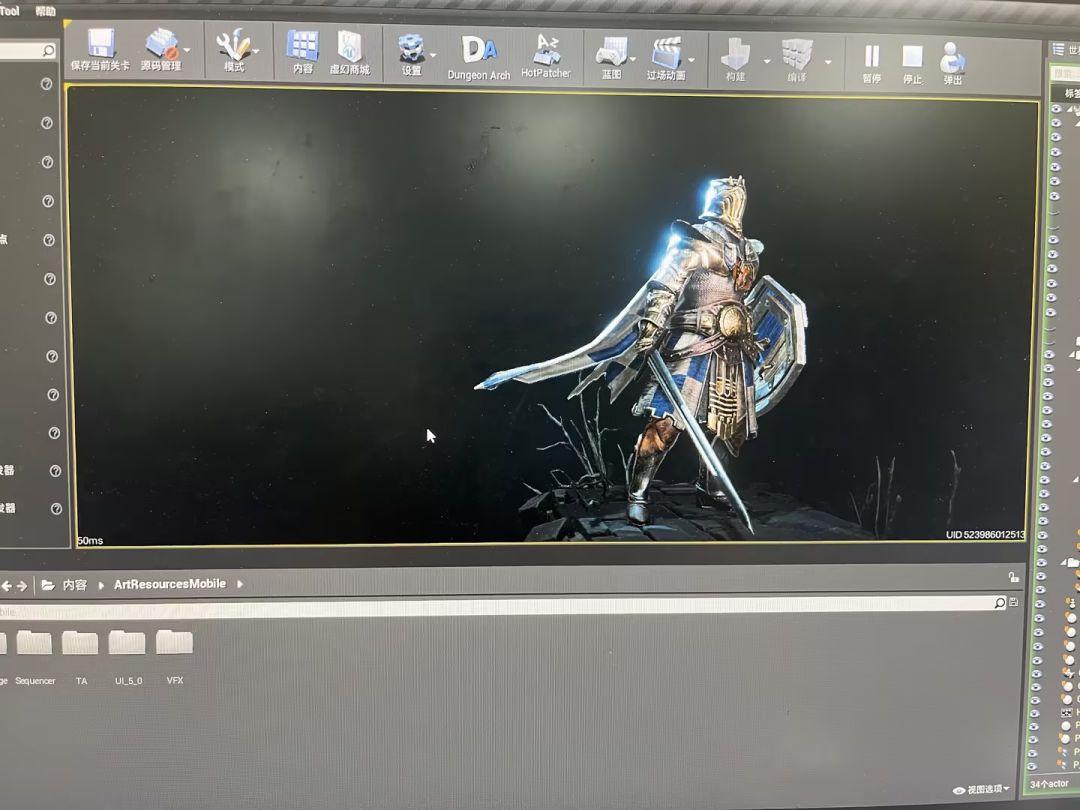Click the UID 523986012513 viewport label
The width and height of the screenshot is (1080, 810).
coord(985,534)
